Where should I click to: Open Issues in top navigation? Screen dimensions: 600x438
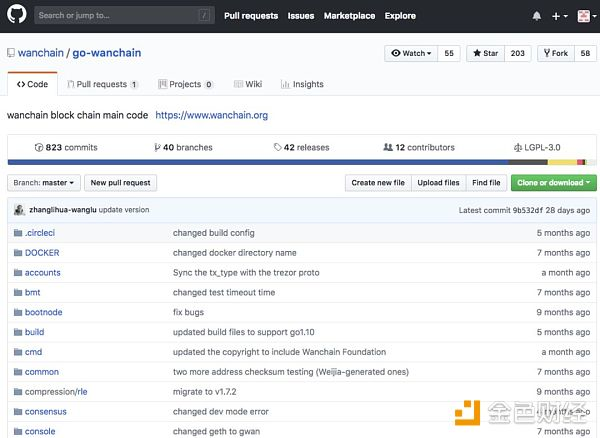pos(301,16)
